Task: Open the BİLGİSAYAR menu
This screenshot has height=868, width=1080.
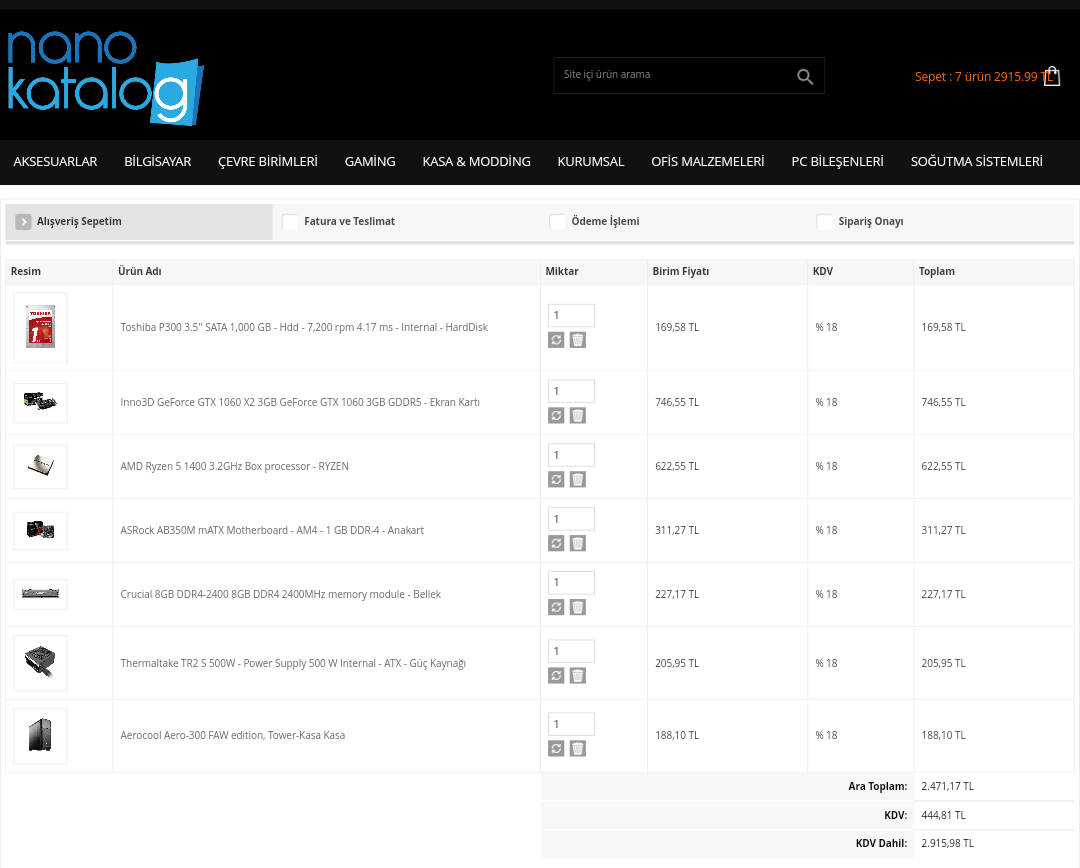Action: coord(158,162)
